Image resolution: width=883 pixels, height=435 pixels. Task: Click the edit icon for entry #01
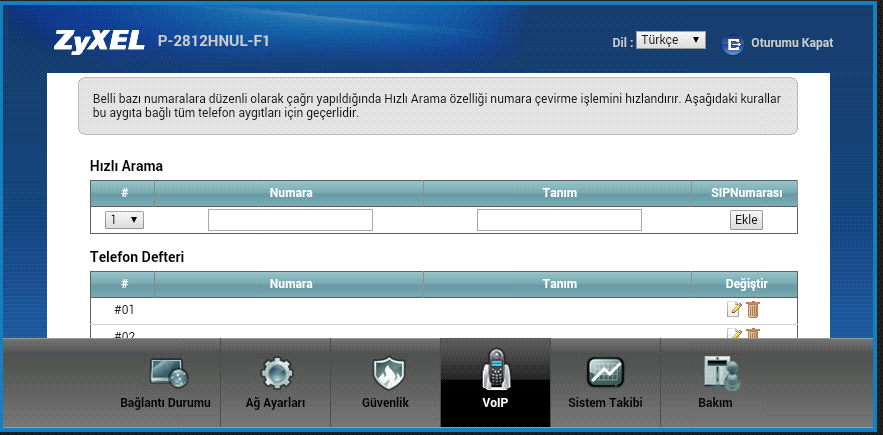point(734,310)
